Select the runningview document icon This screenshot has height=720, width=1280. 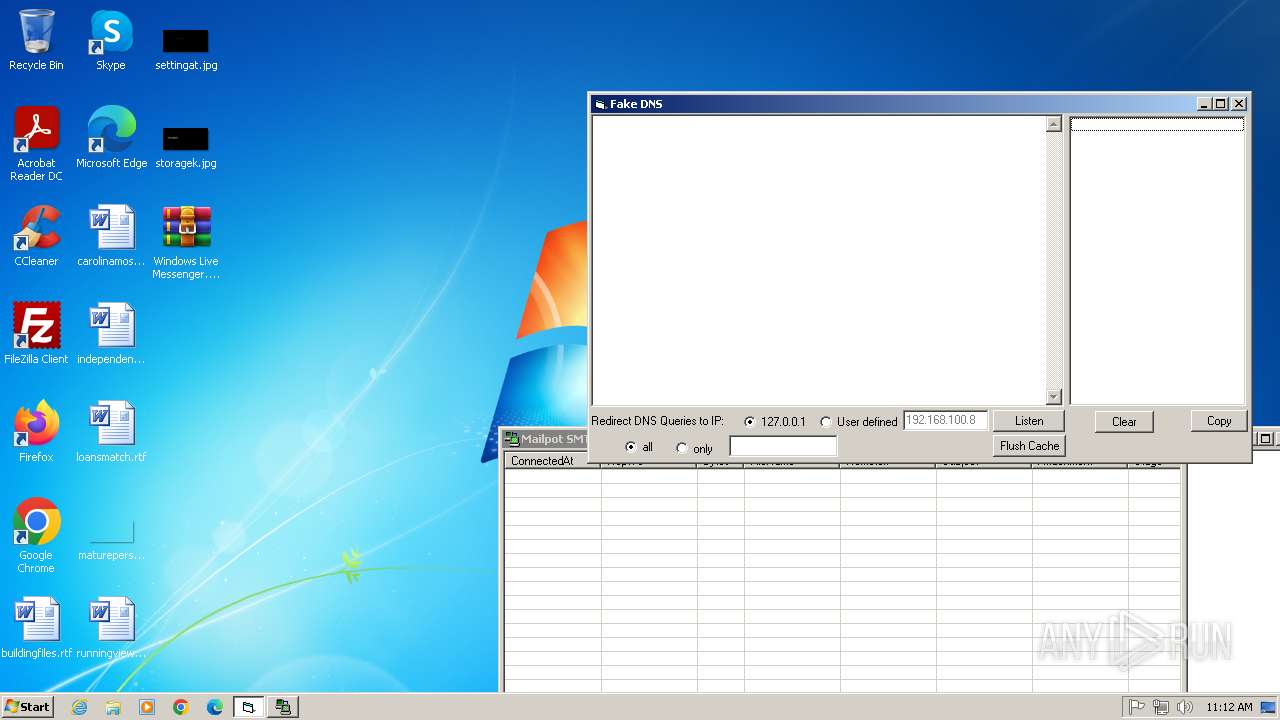point(111,628)
